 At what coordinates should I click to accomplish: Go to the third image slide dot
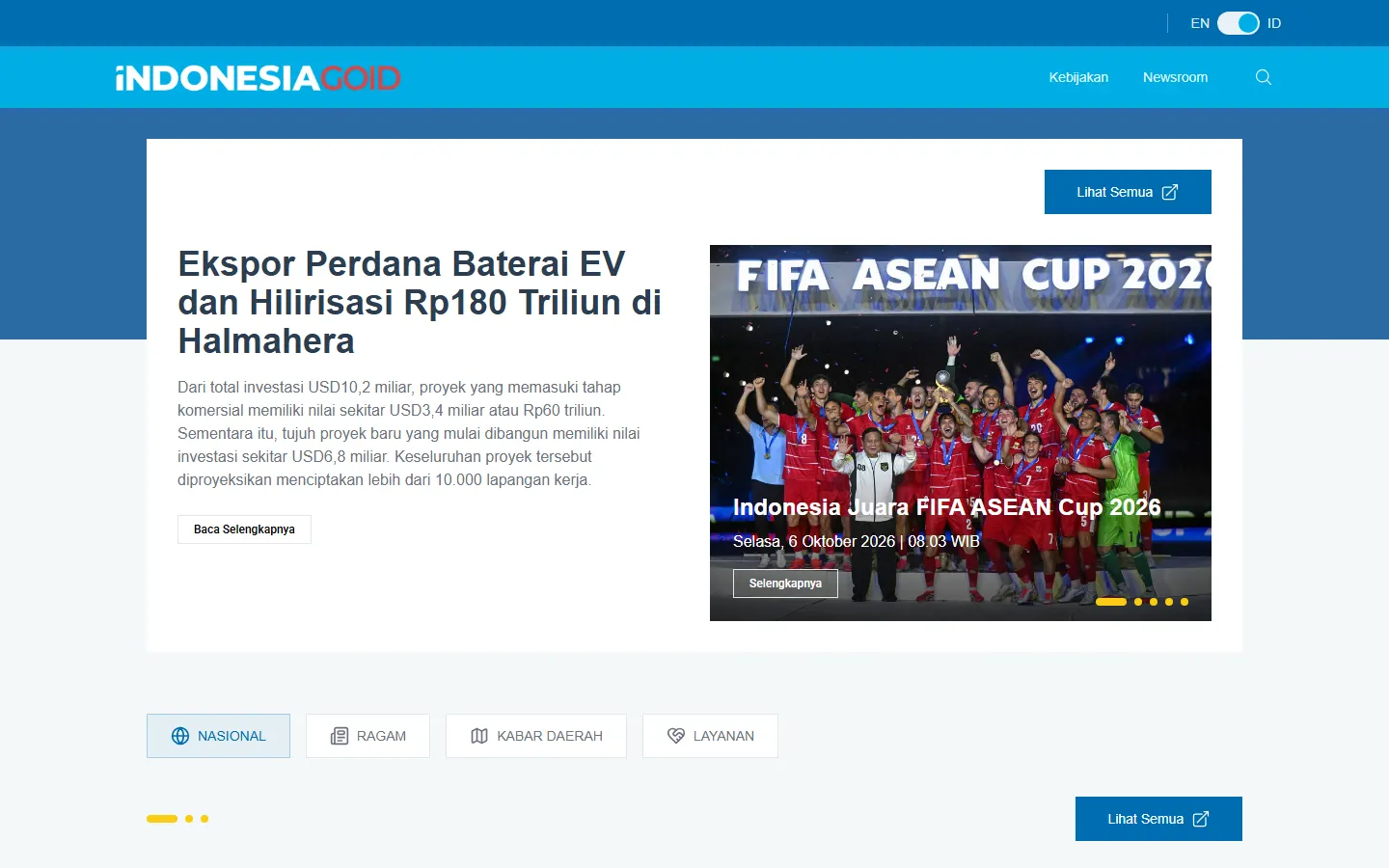pyautogui.click(x=1154, y=602)
